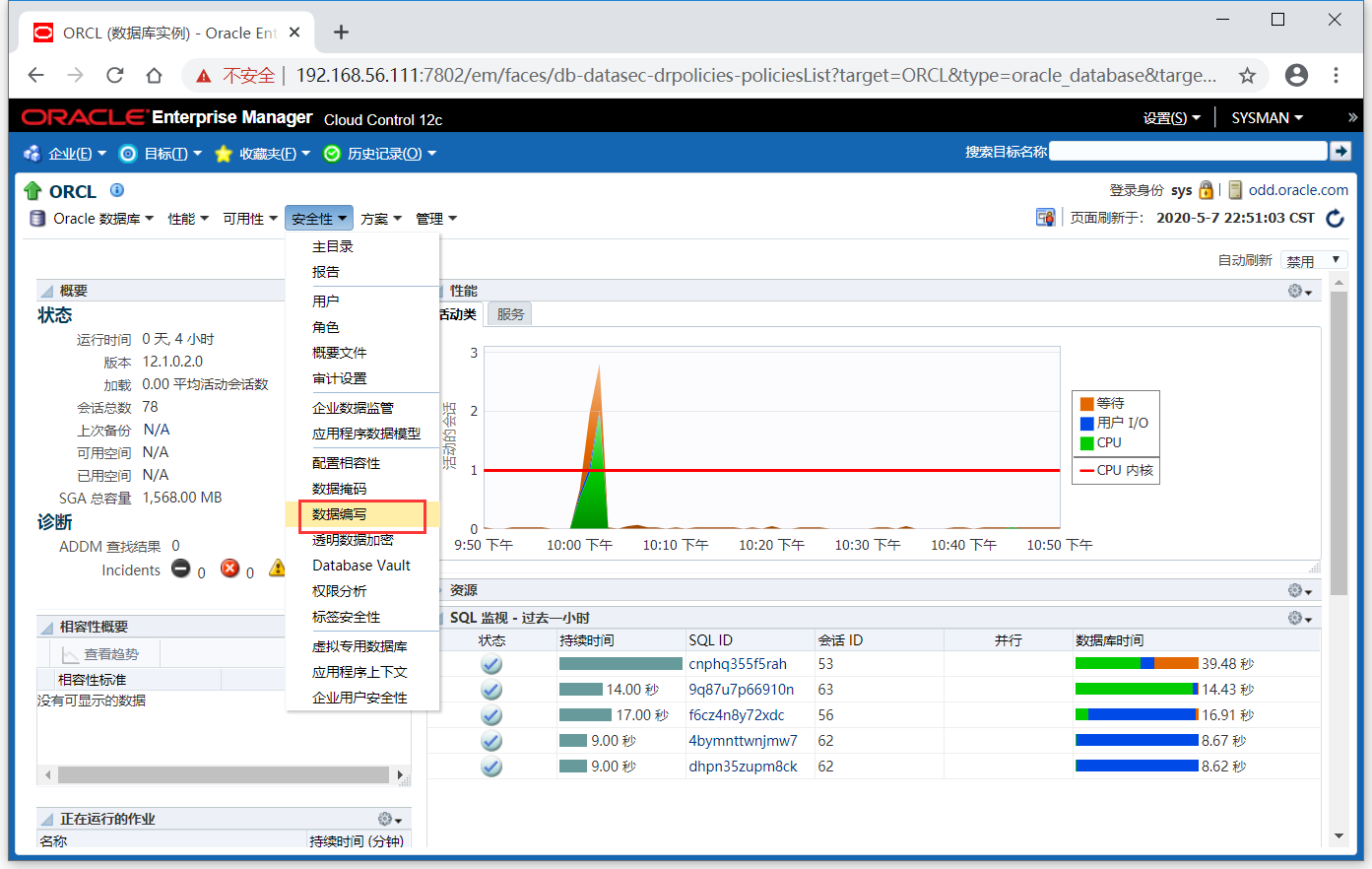The width and height of the screenshot is (1372, 869).
Task: Click the search target go arrow button
Action: pyautogui.click(x=1340, y=151)
